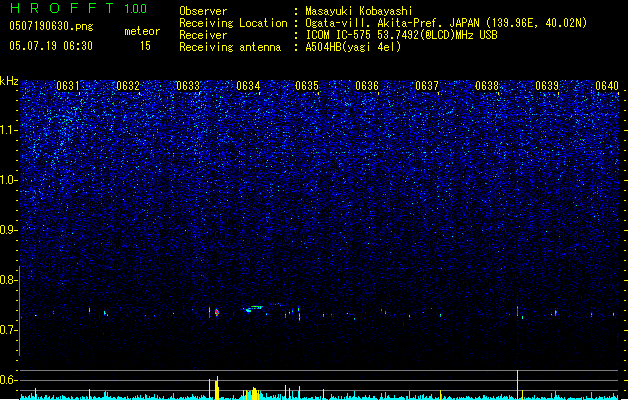Viewport: 629px width, 400px height.
Task: Click the 0635 time marker
Action: [307, 86]
